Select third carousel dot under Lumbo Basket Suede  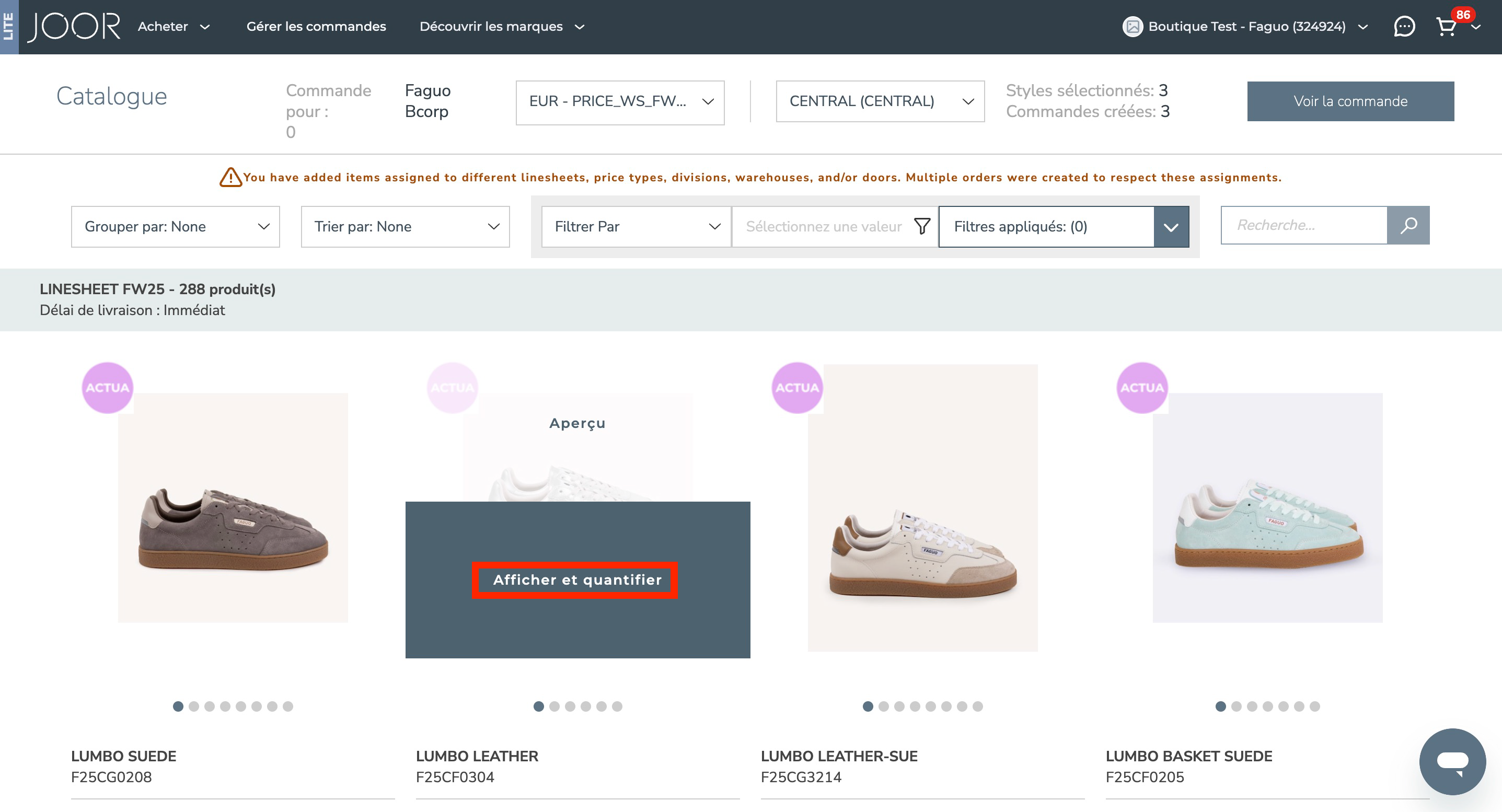(x=1252, y=706)
